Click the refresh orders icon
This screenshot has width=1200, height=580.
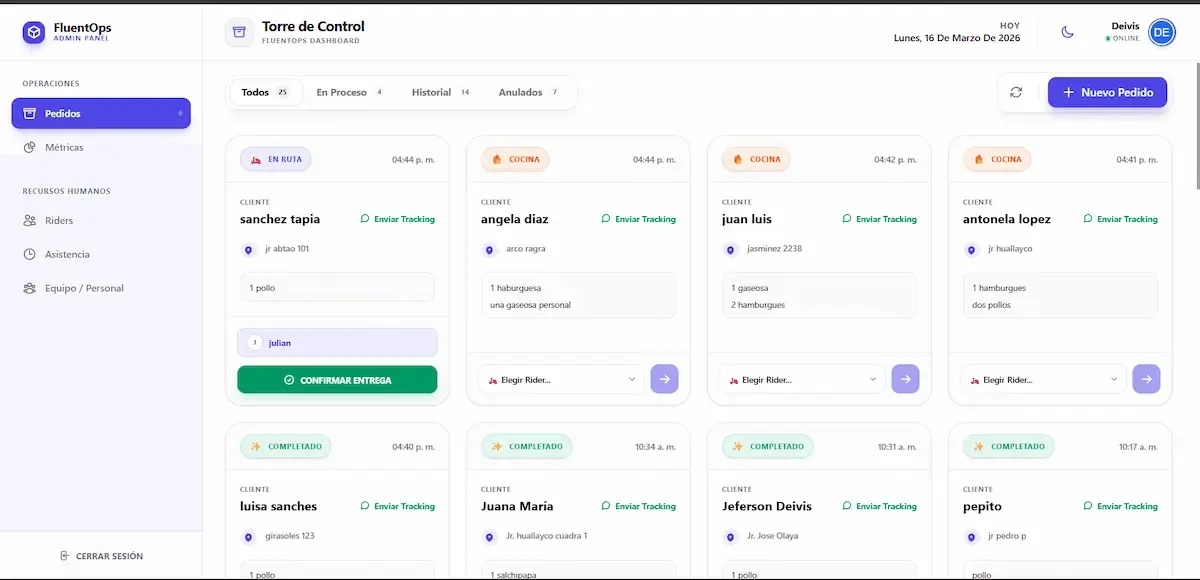pos(1016,92)
